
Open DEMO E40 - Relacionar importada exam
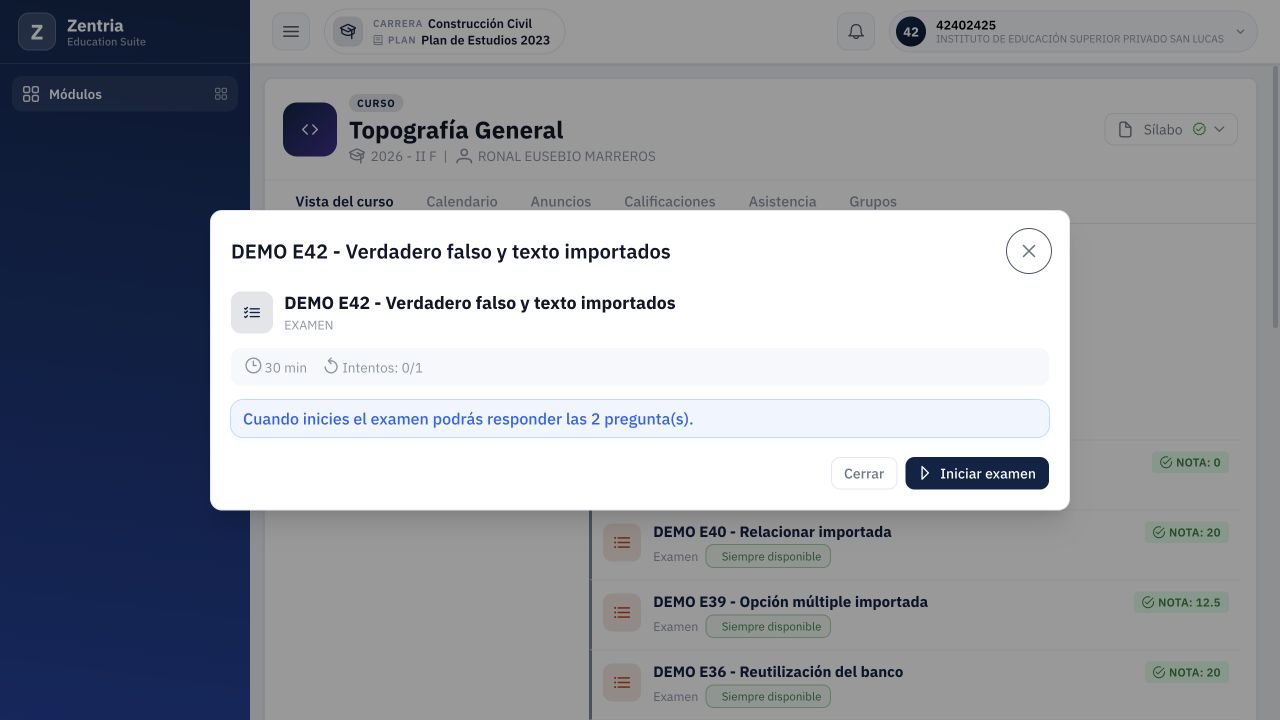[772, 531]
